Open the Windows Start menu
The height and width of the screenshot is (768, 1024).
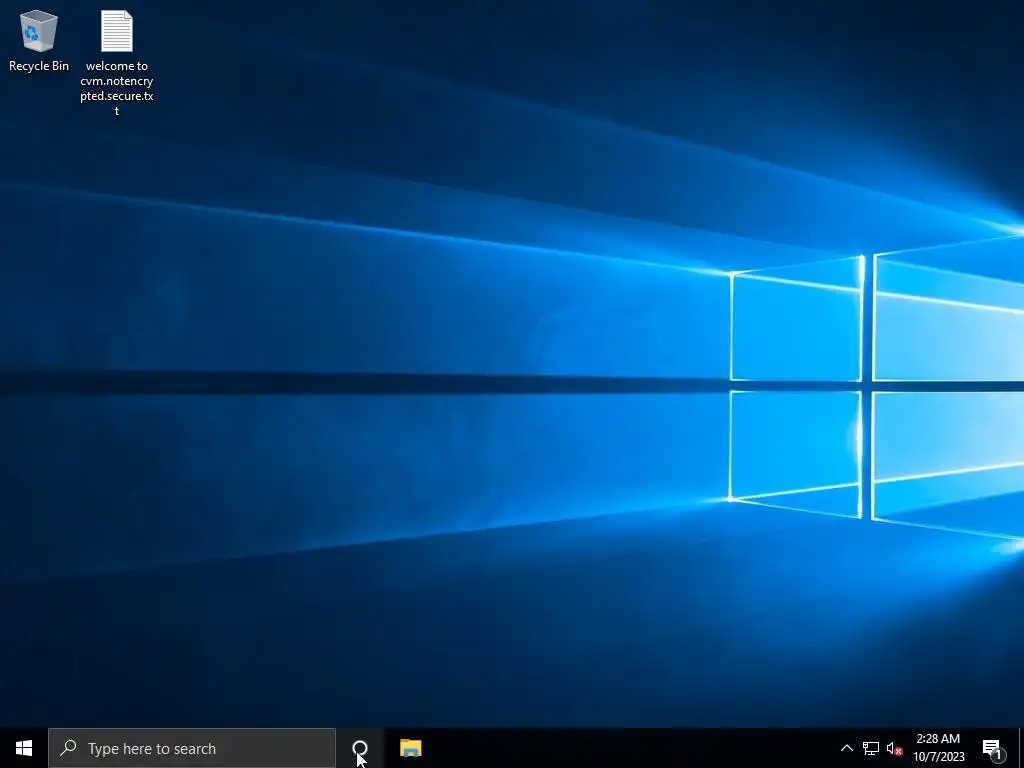[24, 748]
